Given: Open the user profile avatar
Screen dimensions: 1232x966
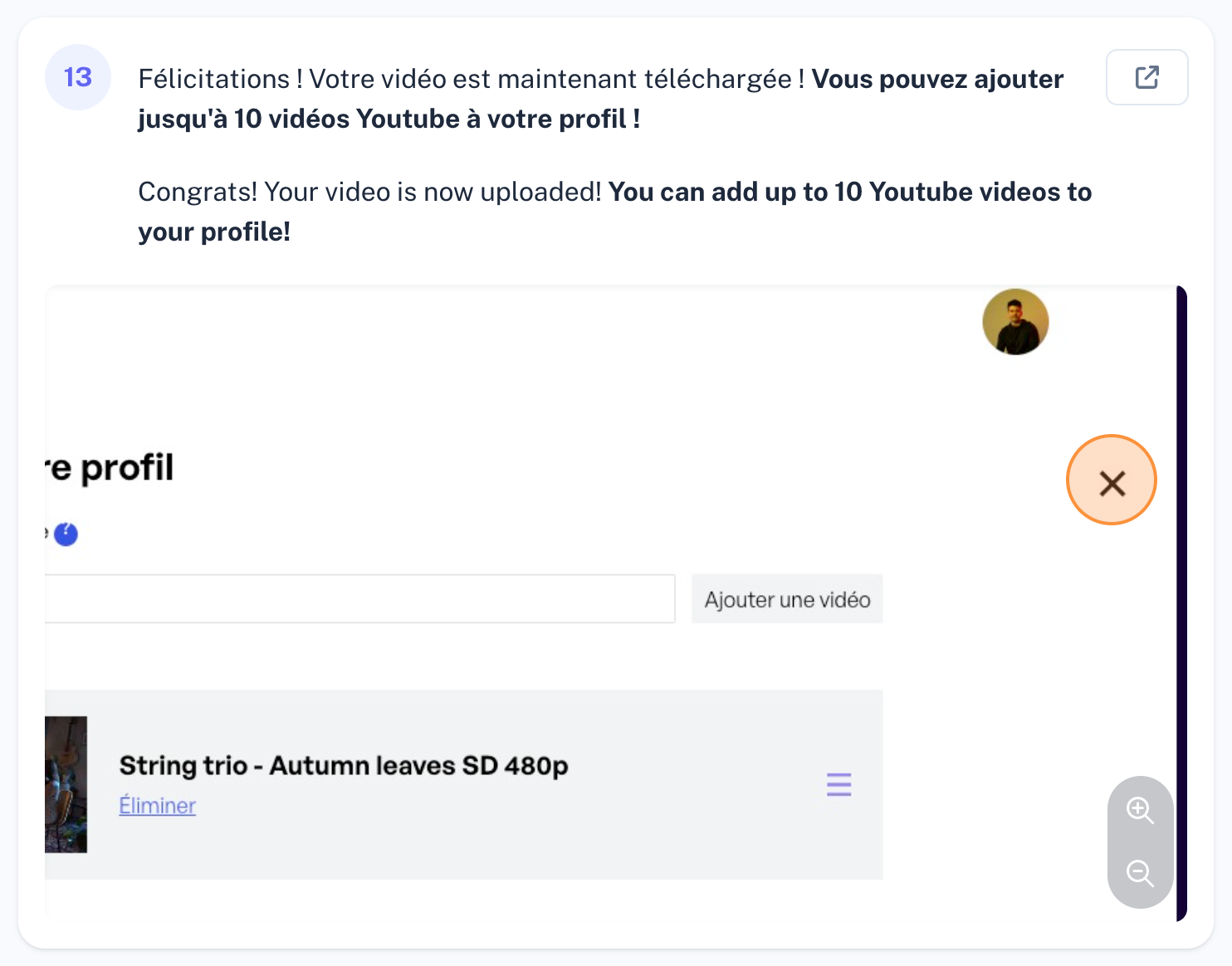Looking at the screenshot, I should (x=1015, y=322).
